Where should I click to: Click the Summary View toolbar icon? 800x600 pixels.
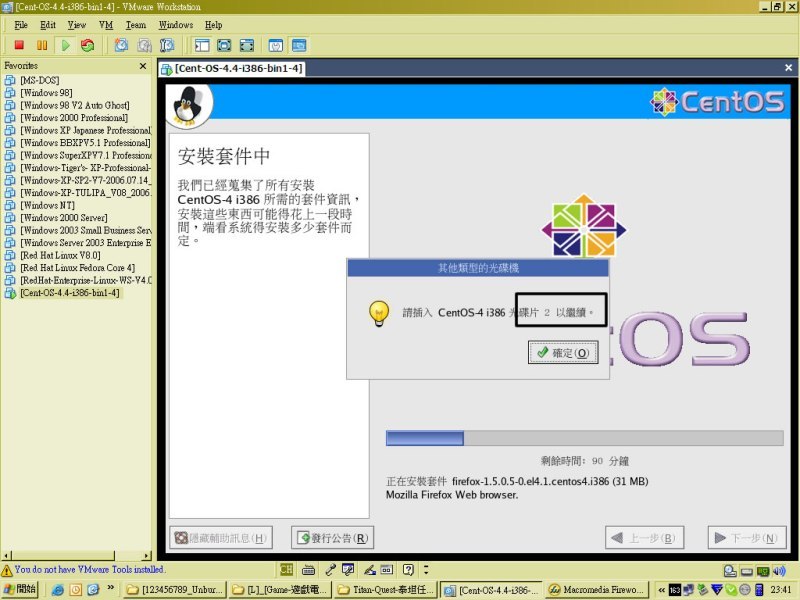tap(276, 45)
